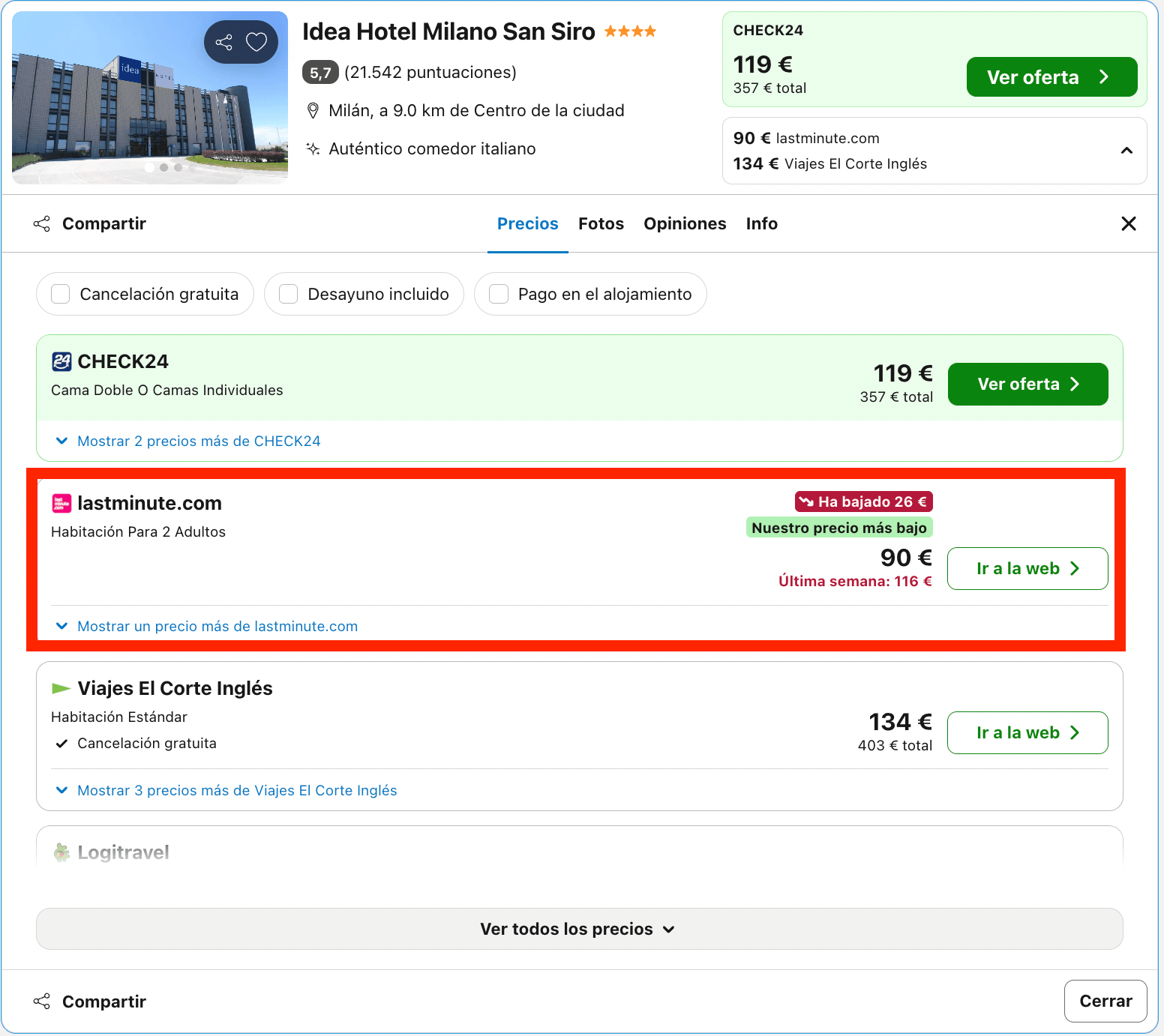Click Última semana: 116 € text

[855, 581]
